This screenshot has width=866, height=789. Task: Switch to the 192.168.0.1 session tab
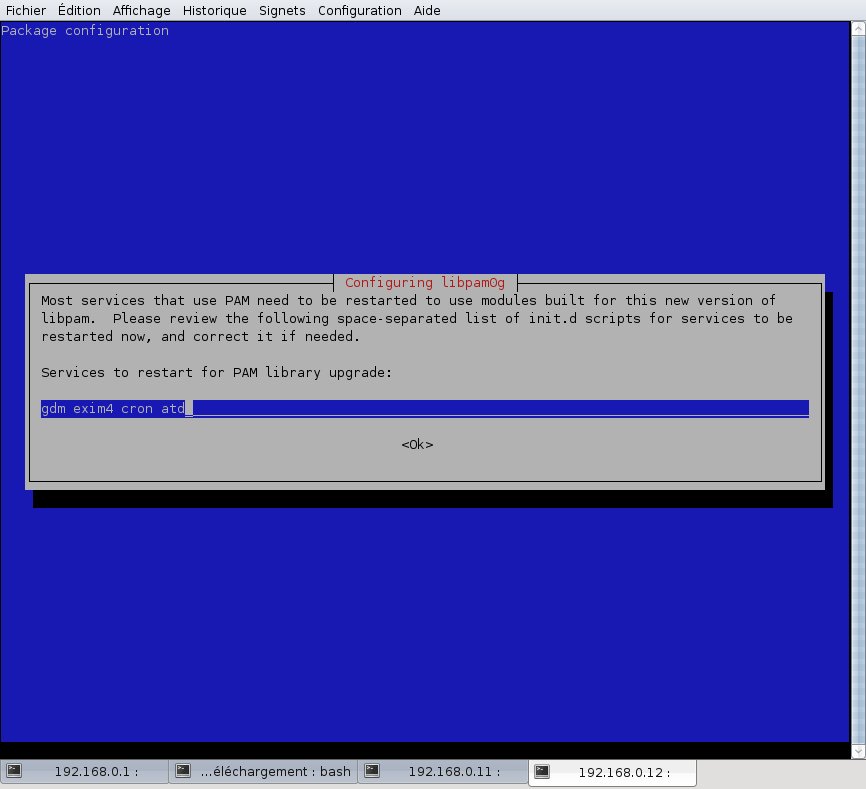coord(96,771)
